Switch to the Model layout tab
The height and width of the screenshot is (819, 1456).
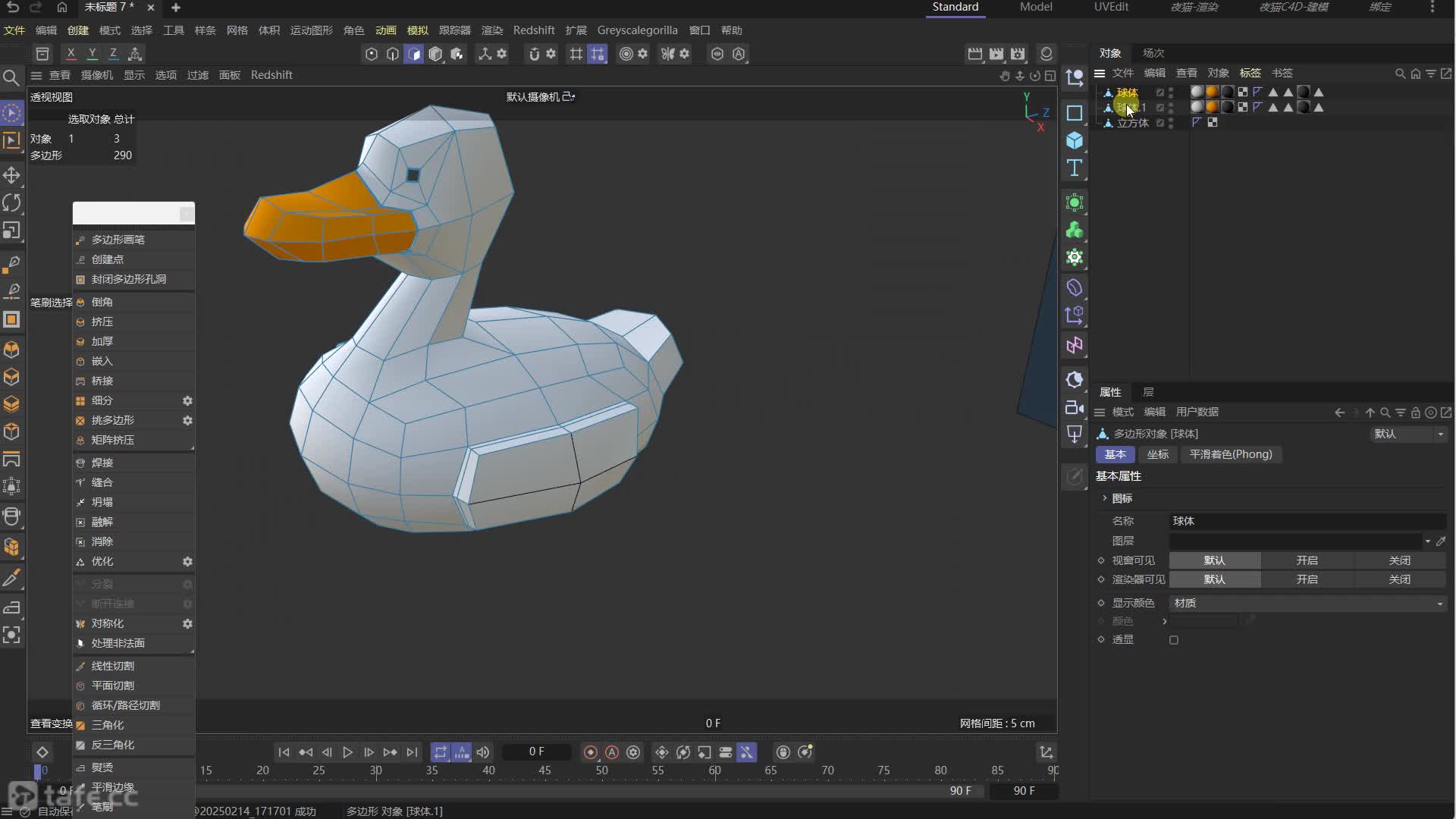1036,7
